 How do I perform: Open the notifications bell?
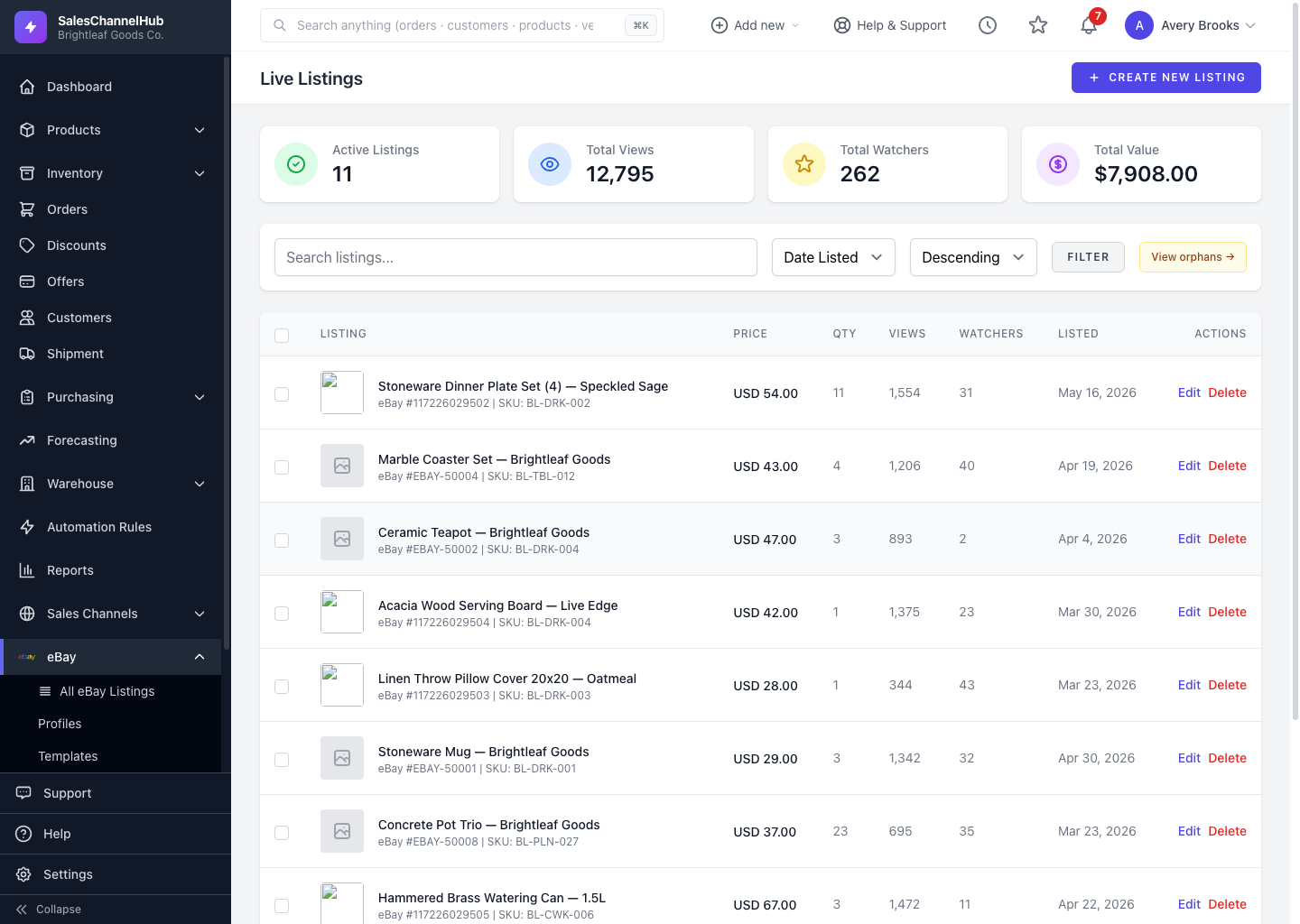click(1089, 25)
